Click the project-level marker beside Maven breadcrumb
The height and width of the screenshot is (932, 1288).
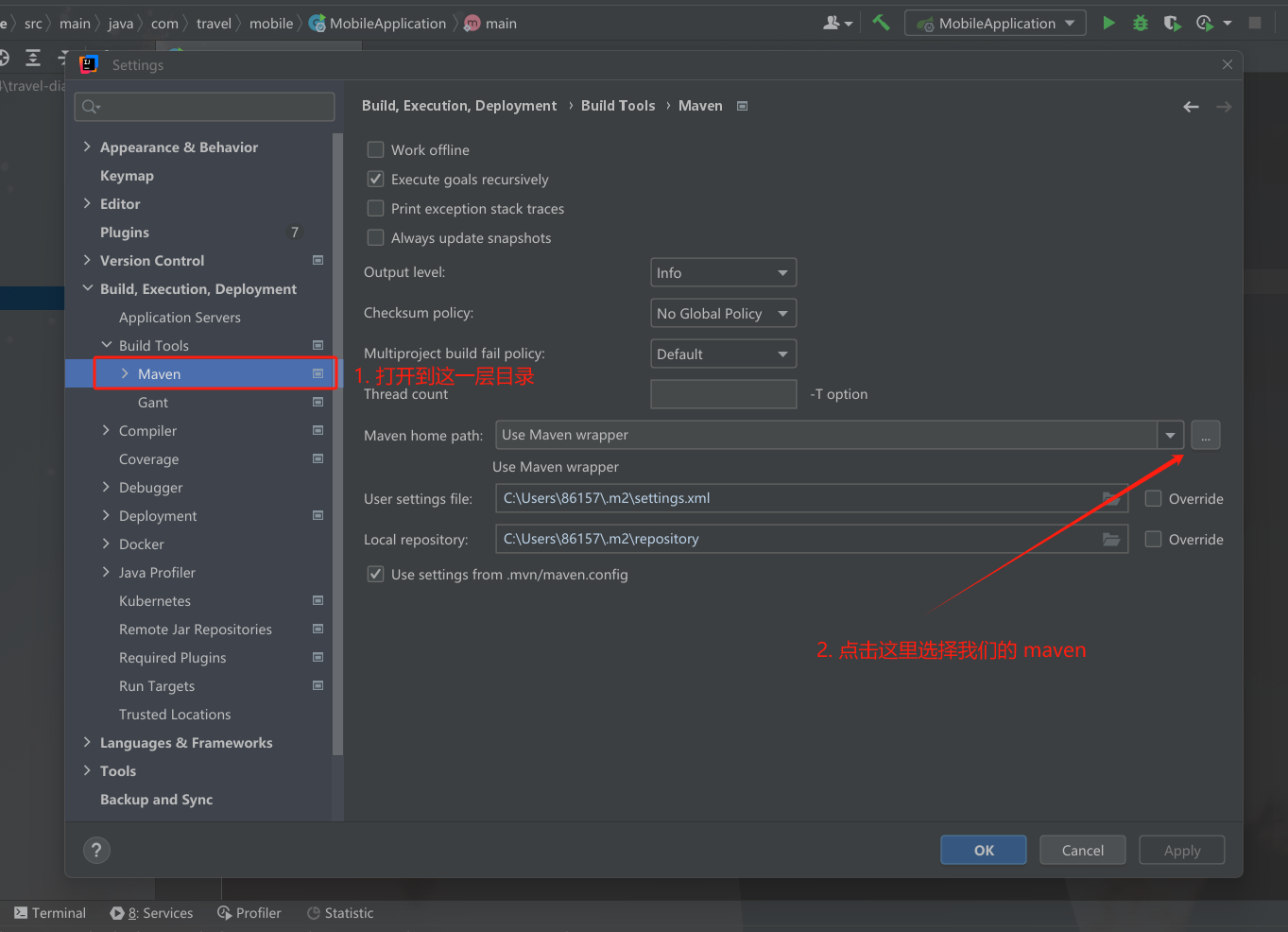click(x=743, y=106)
